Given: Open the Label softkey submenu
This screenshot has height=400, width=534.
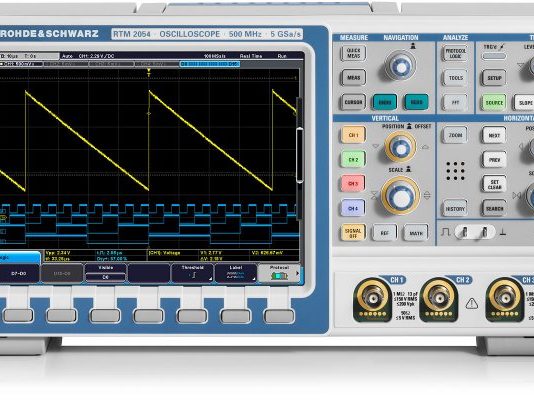Looking at the screenshot, I should click(x=236, y=273).
